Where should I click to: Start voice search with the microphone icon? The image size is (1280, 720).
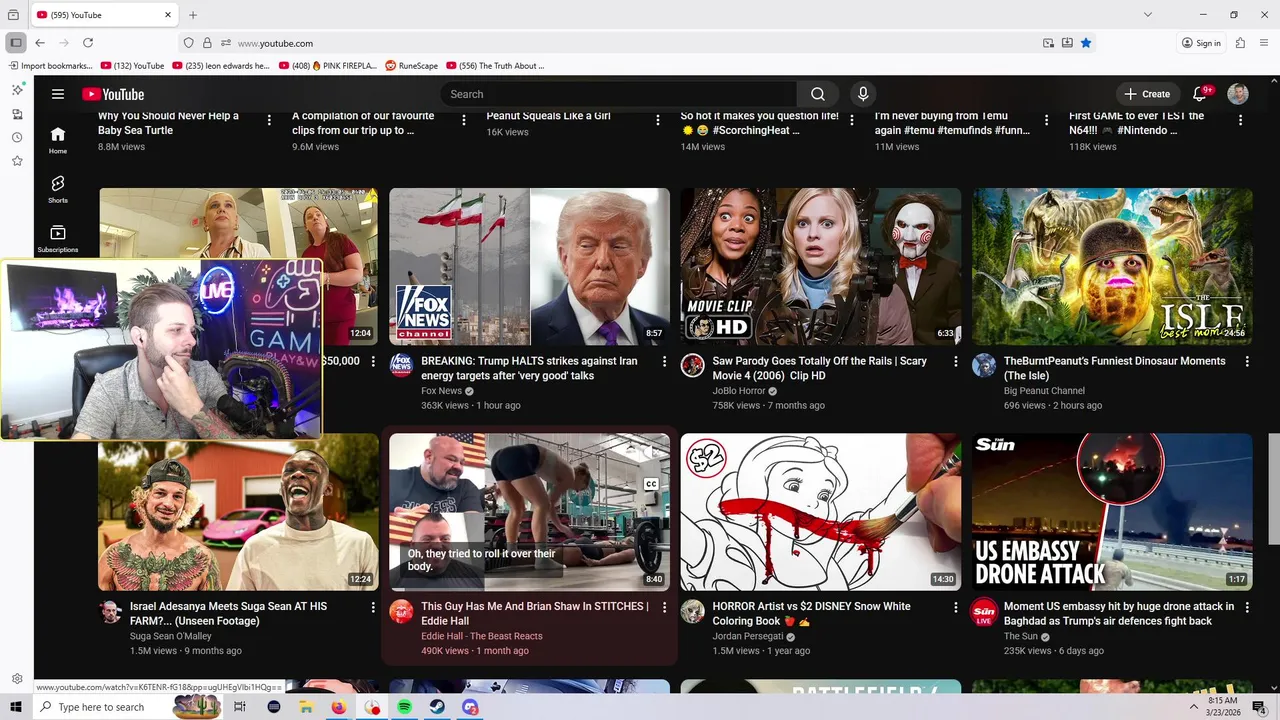[863, 94]
